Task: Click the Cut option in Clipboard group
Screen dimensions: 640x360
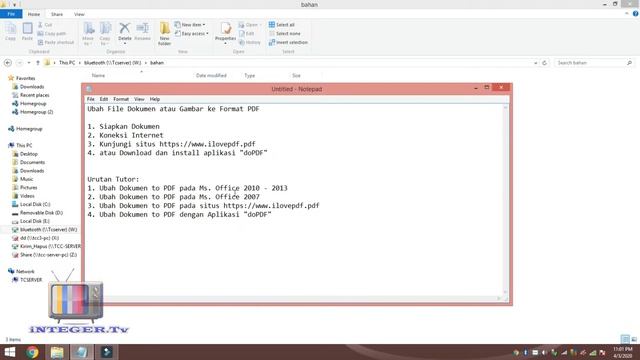Action: (45, 25)
